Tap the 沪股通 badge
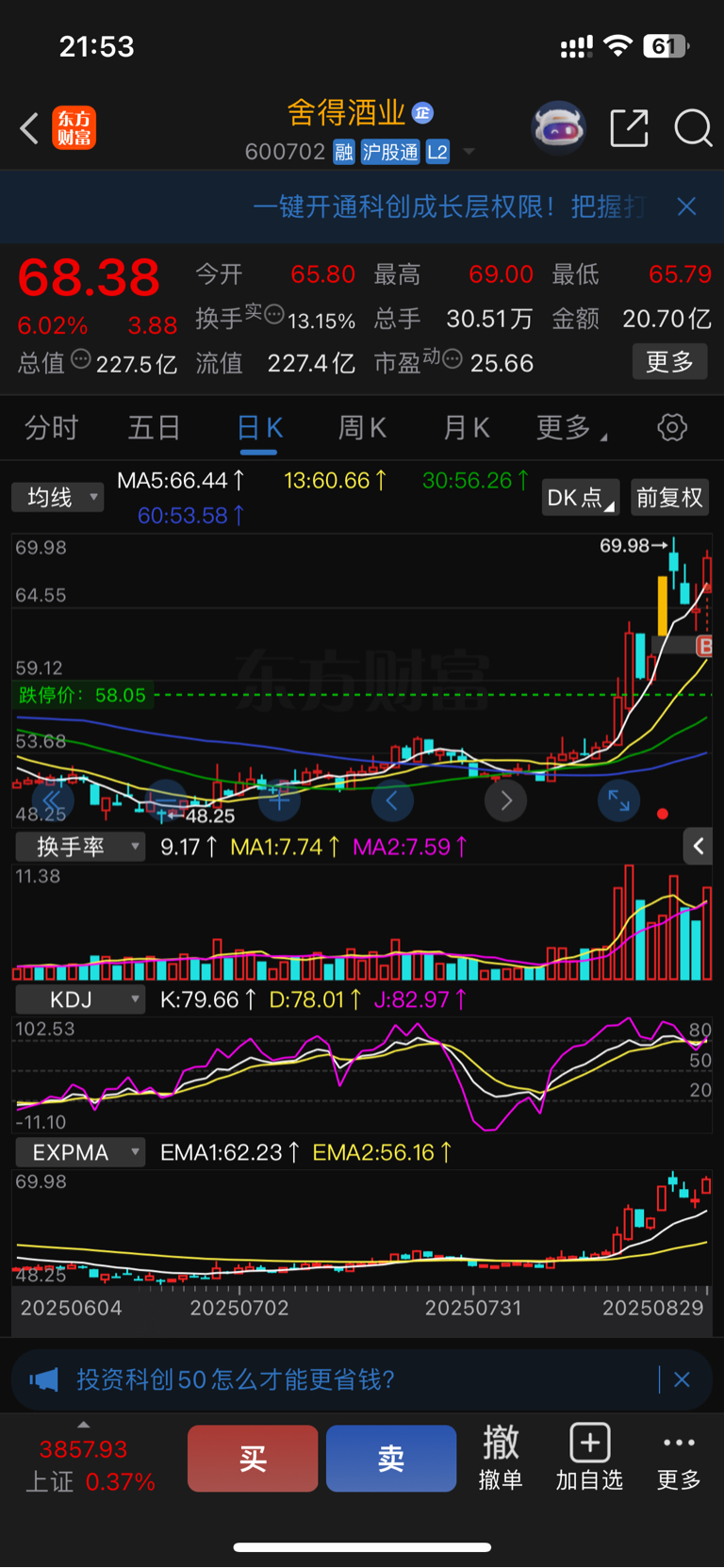This screenshot has height=1568, width=724. 390,152
